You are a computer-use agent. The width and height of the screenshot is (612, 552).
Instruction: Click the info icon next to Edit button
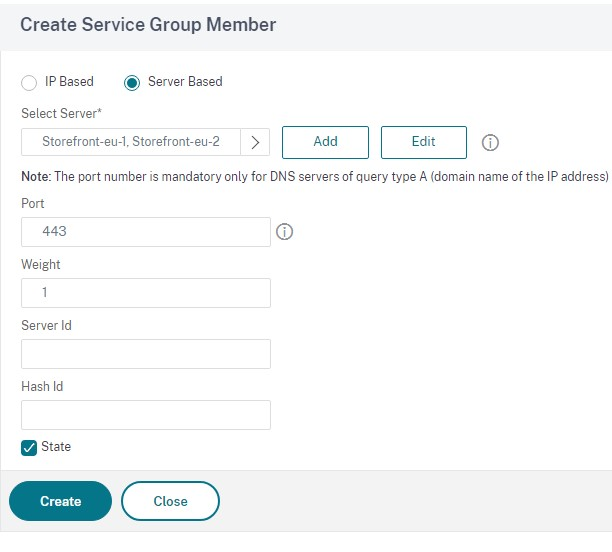click(490, 142)
